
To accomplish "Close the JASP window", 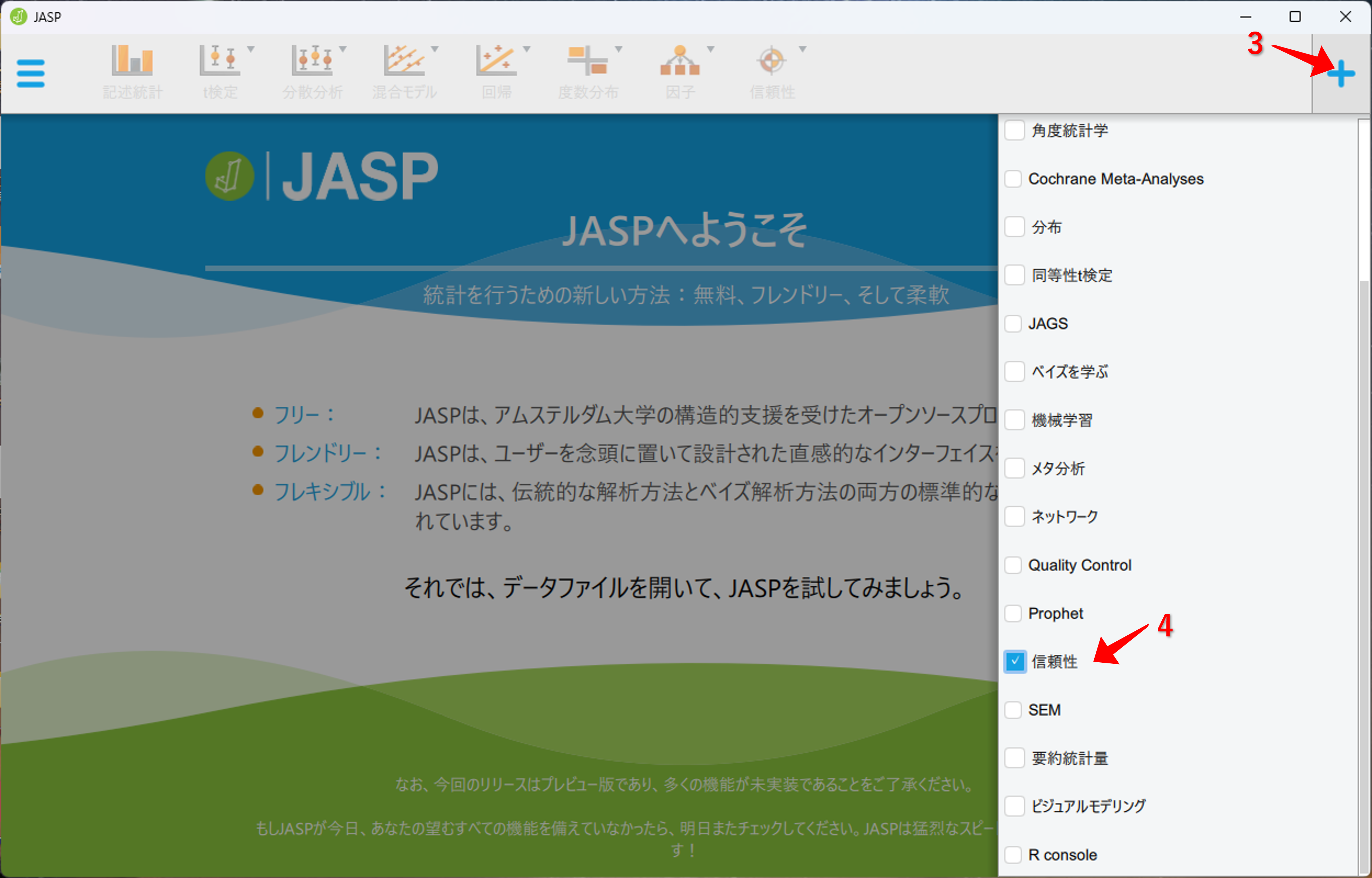I will 1345,17.
